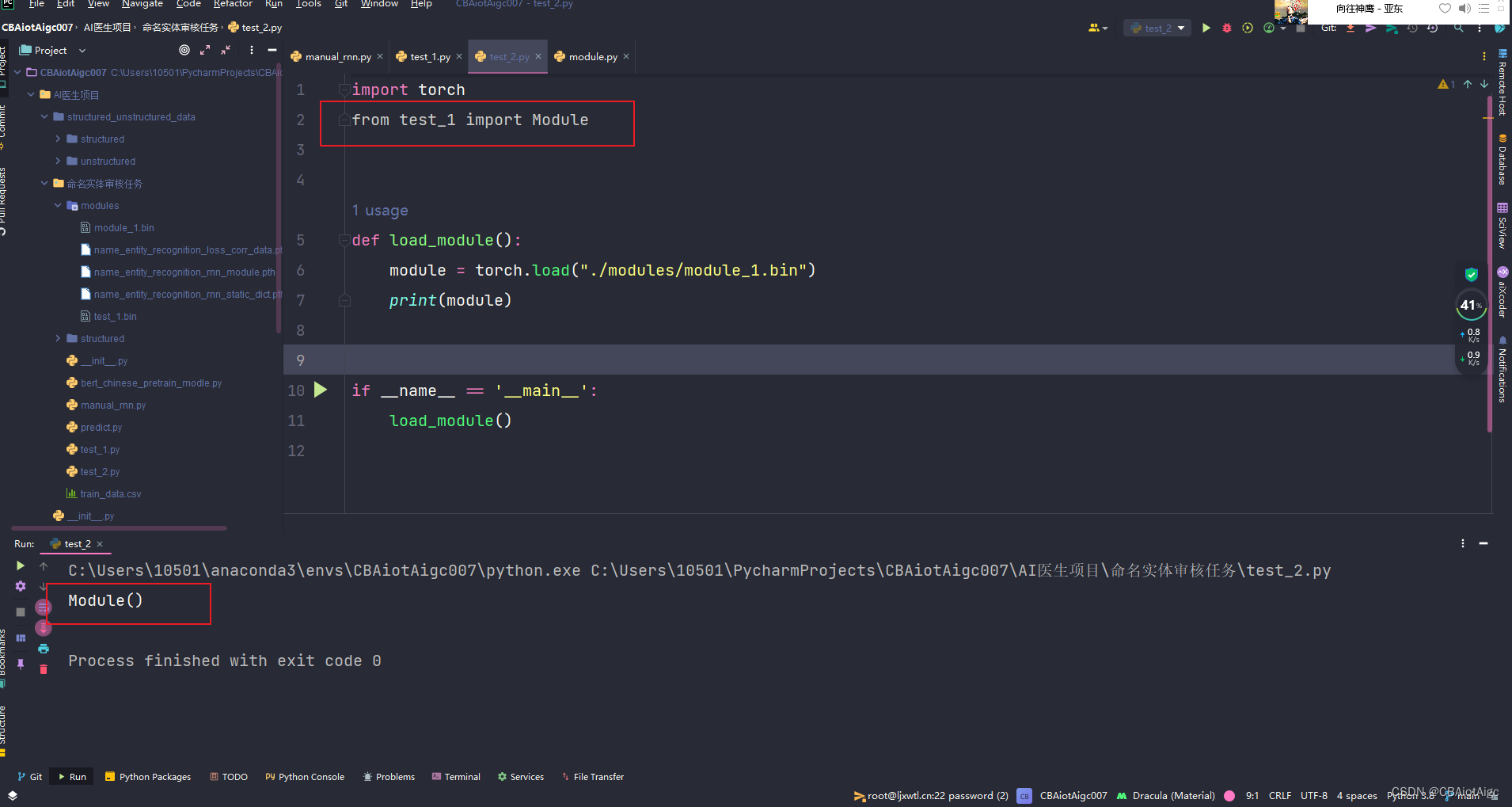This screenshot has width=1512, height=807.
Task: Click the 41% circular progress indicator
Action: pos(1472,305)
